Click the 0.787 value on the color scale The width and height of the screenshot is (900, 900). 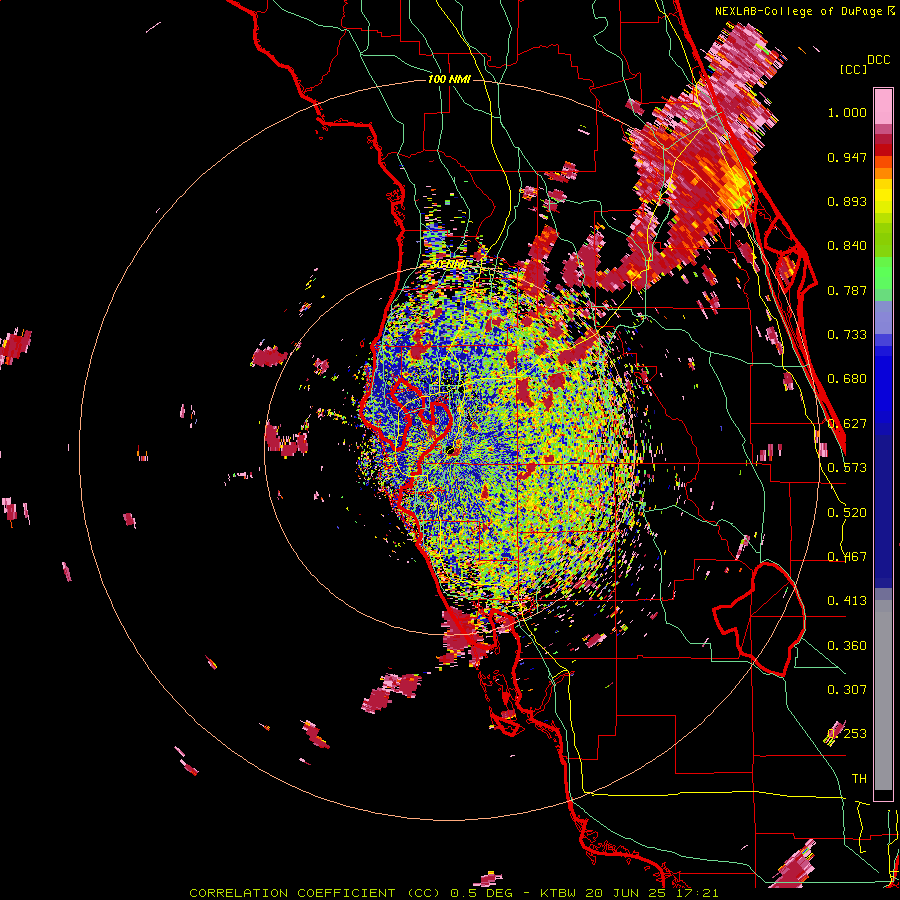[x=847, y=290]
